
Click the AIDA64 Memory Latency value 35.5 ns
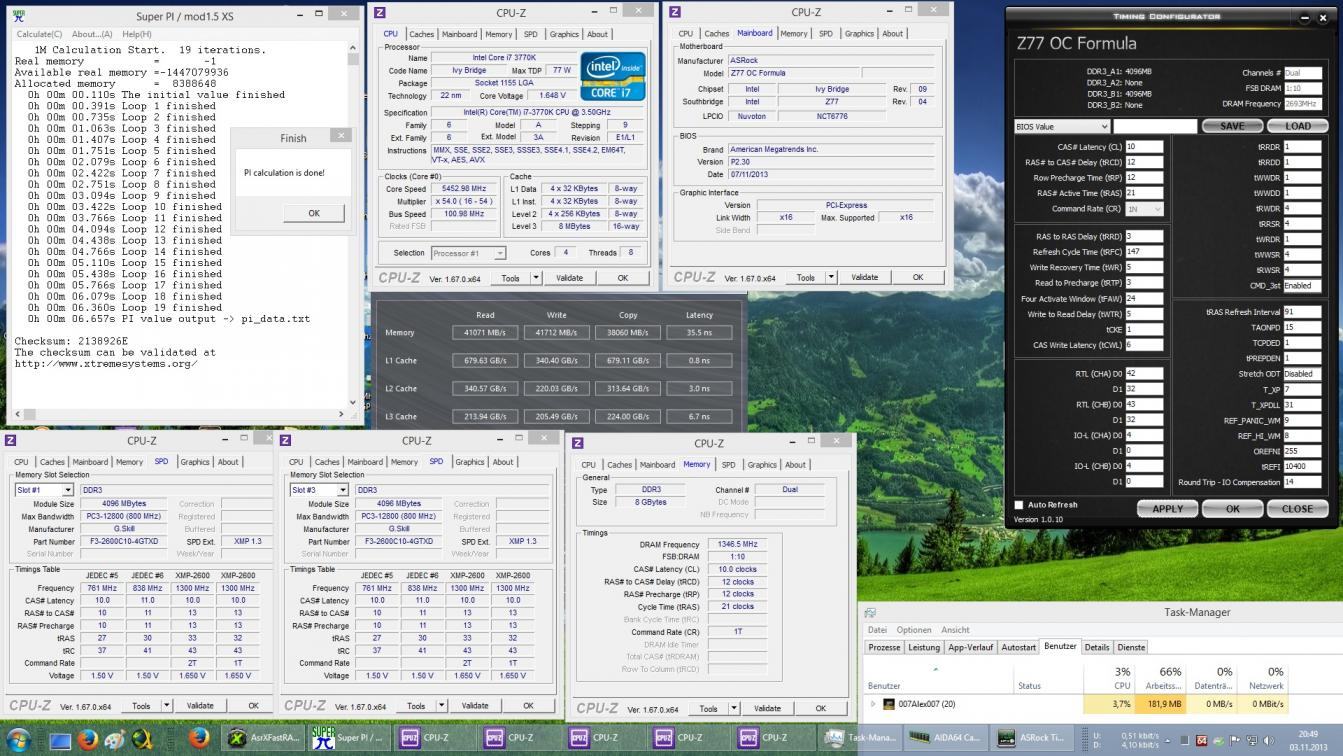(699, 332)
